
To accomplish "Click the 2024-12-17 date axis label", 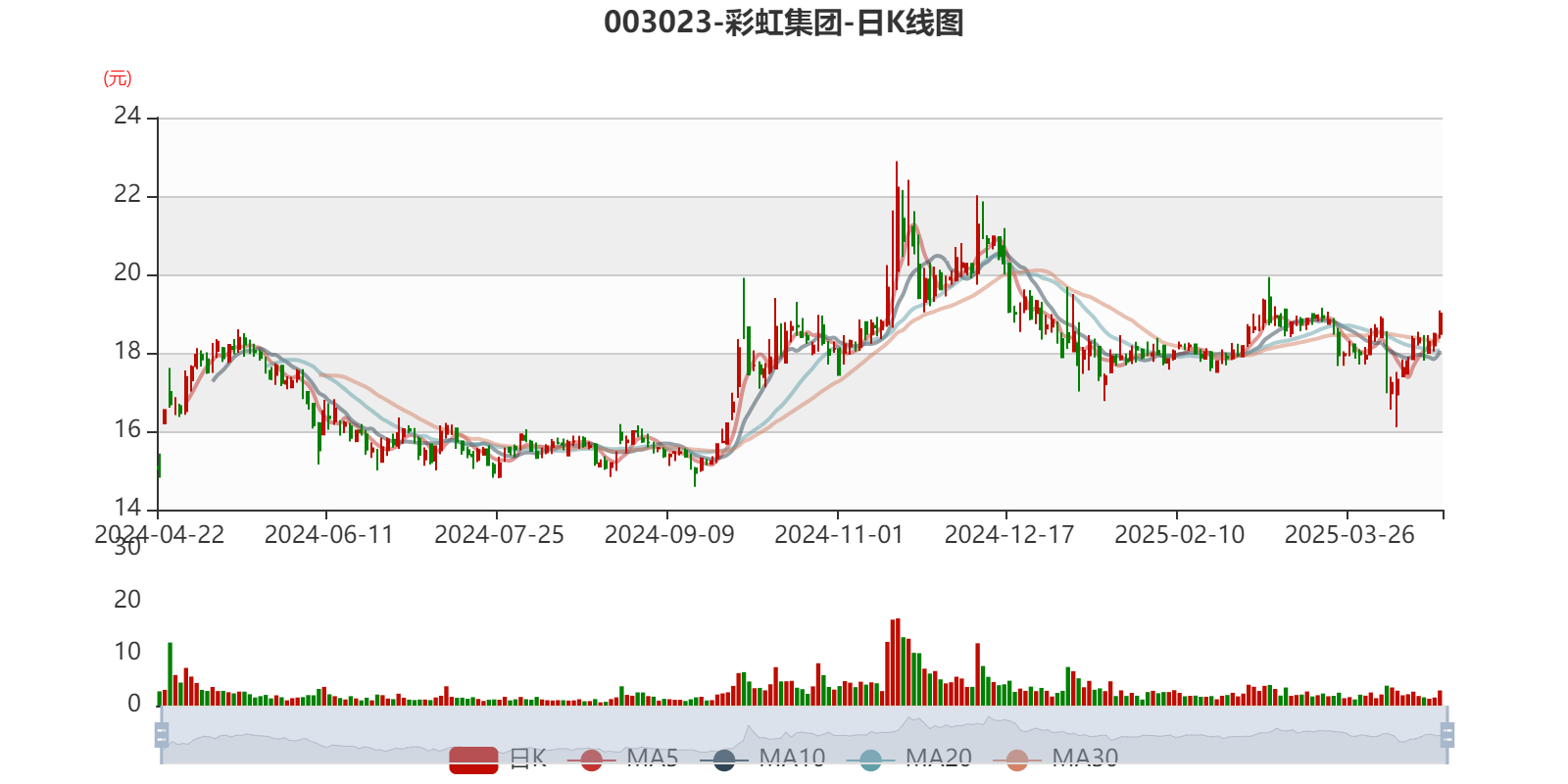I will tap(1009, 535).
